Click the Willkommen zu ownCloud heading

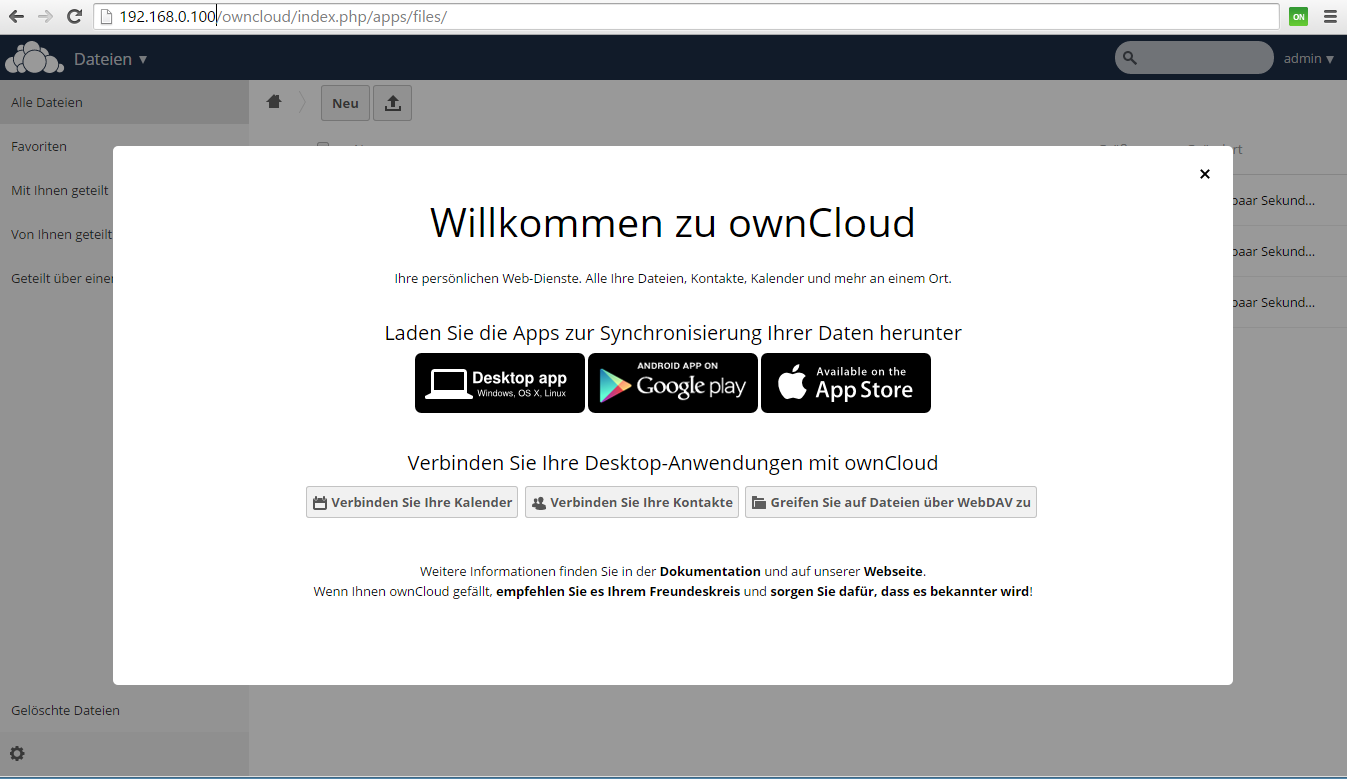(672, 222)
